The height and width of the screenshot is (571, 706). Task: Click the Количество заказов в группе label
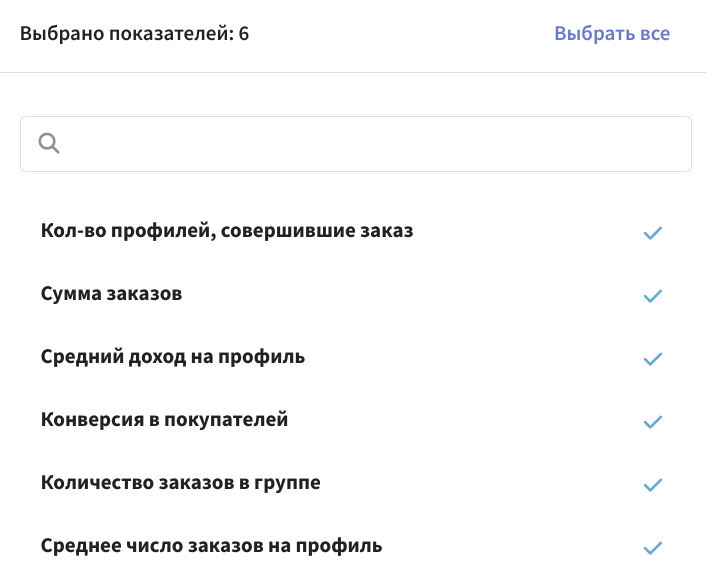[x=181, y=483]
